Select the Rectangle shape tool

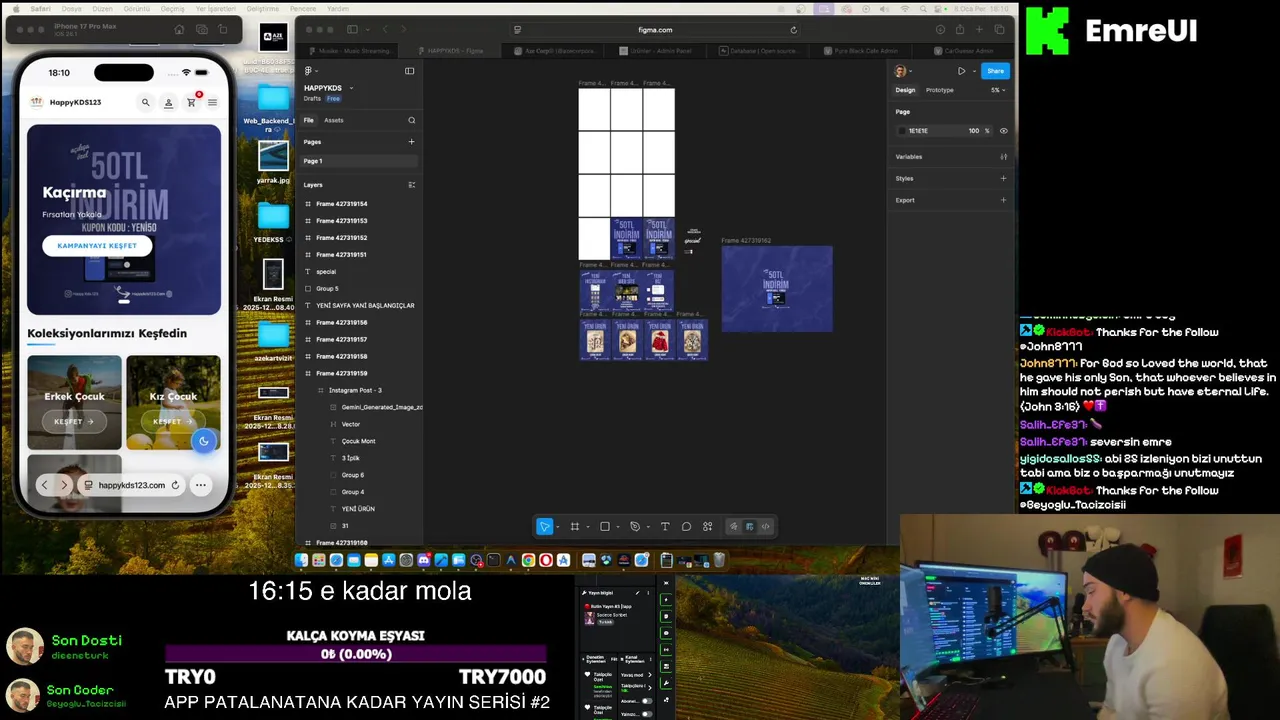click(604, 527)
